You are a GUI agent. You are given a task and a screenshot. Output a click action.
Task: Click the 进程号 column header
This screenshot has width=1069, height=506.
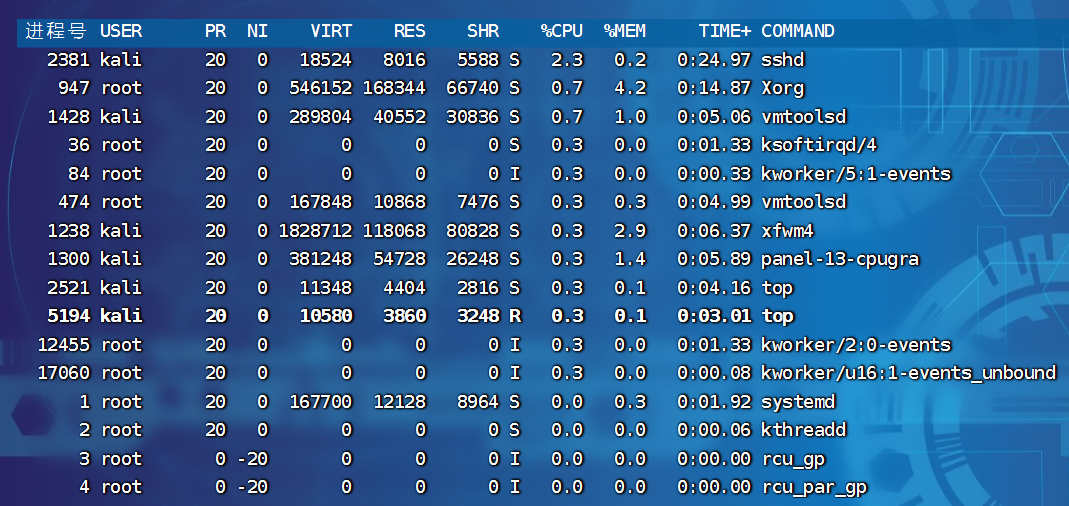[57, 31]
